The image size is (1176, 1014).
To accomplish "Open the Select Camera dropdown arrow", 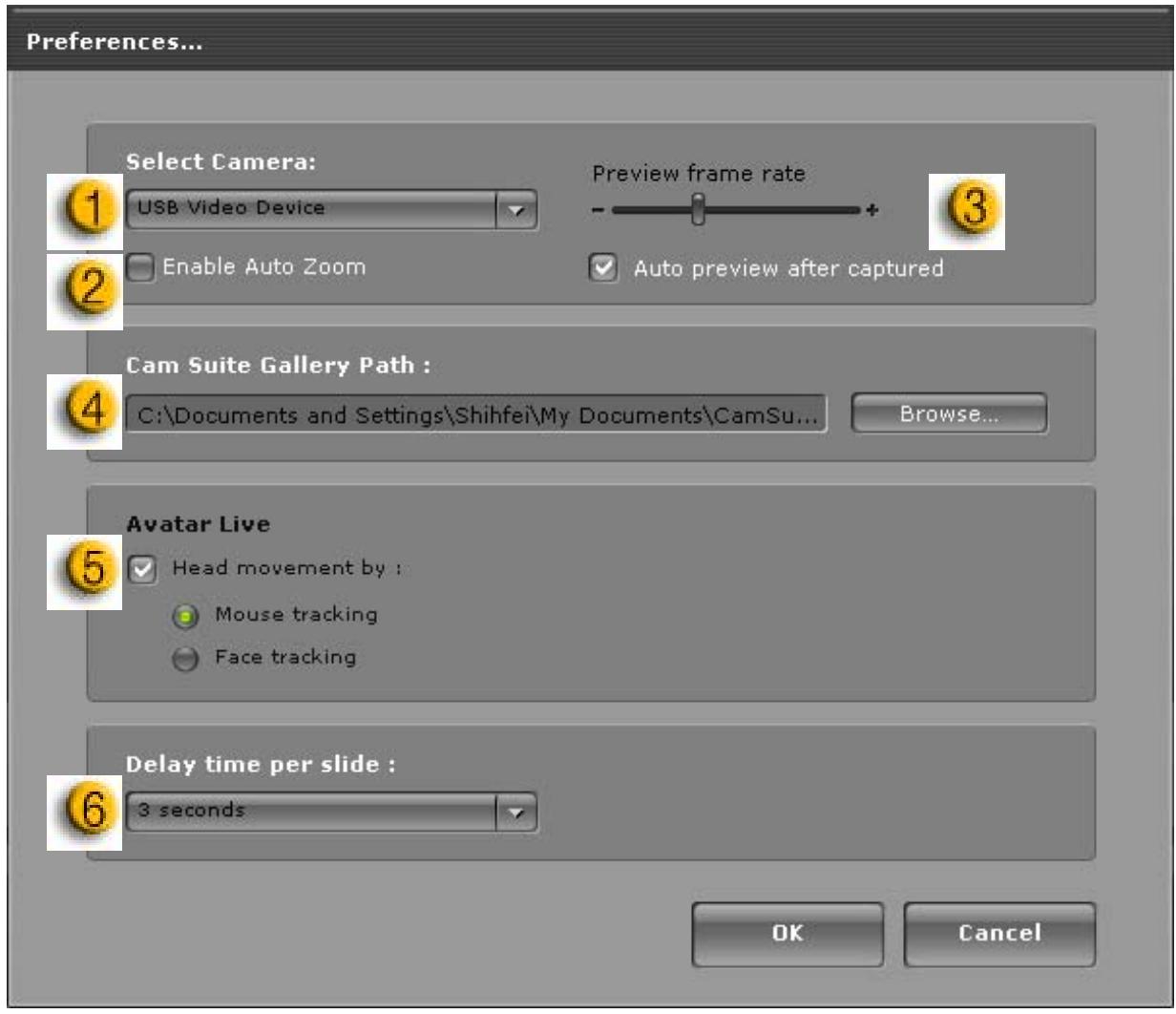I will click(516, 210).
